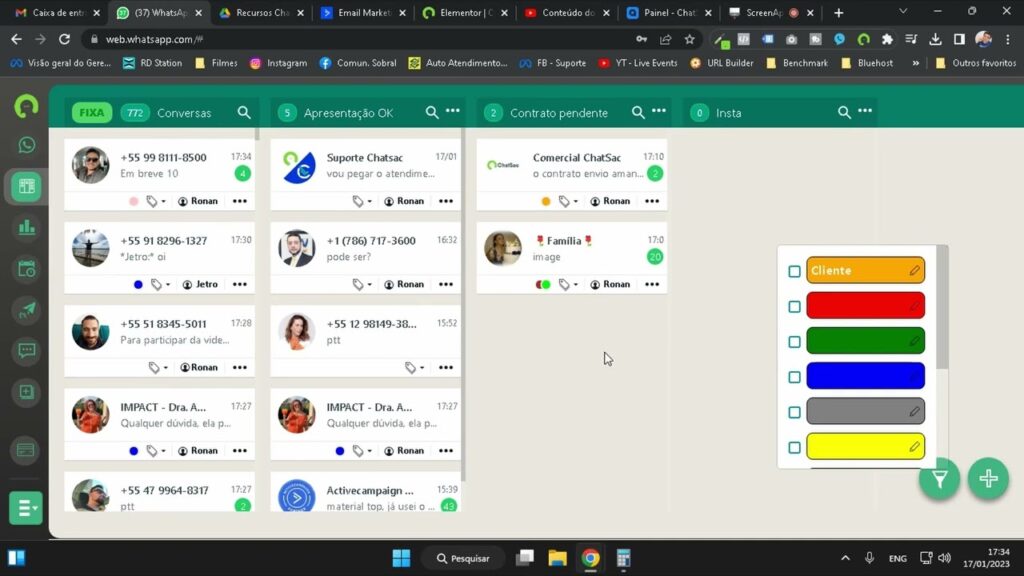Open more options on the Comercial ChatSac card

tap(652, 201)
